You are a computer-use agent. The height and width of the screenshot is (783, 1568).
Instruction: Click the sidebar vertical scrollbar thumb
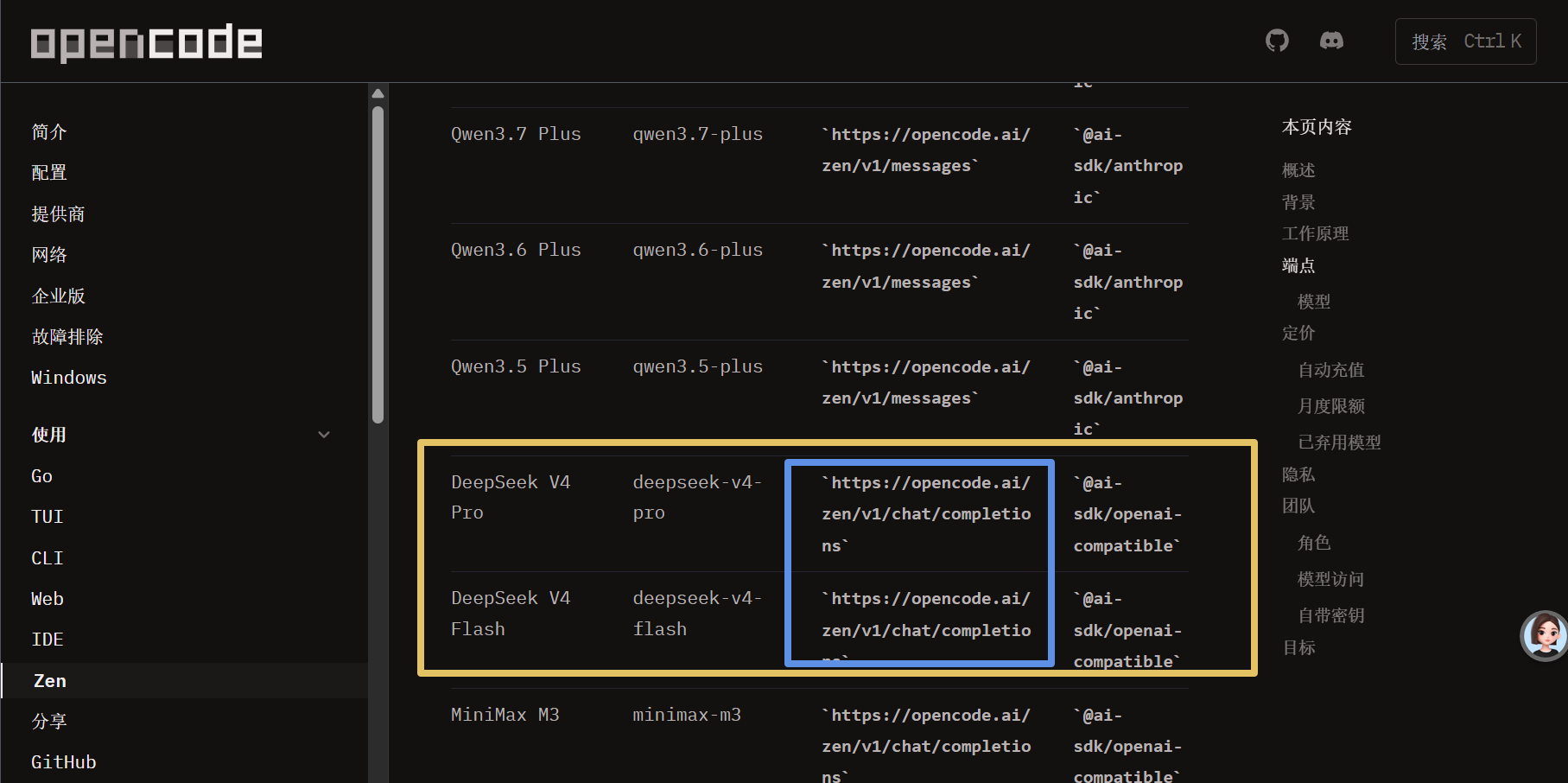378,264
